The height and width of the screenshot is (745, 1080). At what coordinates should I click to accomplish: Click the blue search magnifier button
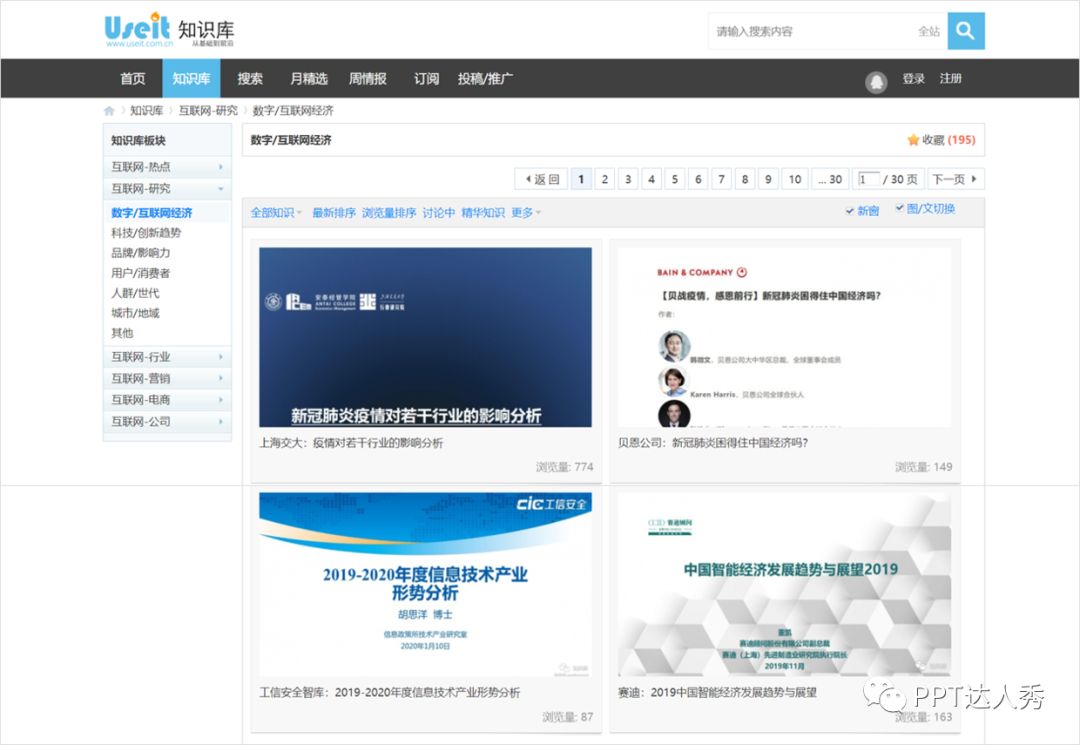click(966, 31)
